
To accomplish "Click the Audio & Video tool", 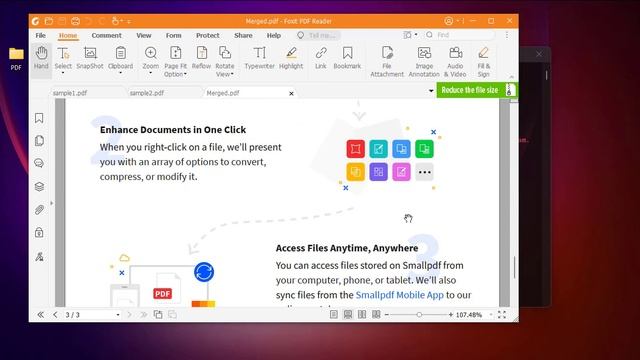I will tap(455, 61).
